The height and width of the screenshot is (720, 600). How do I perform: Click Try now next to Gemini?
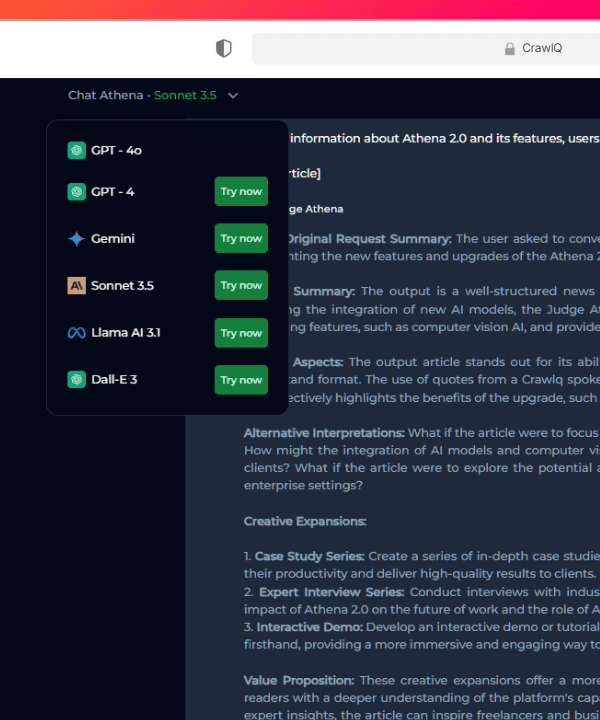pos(241,238)
